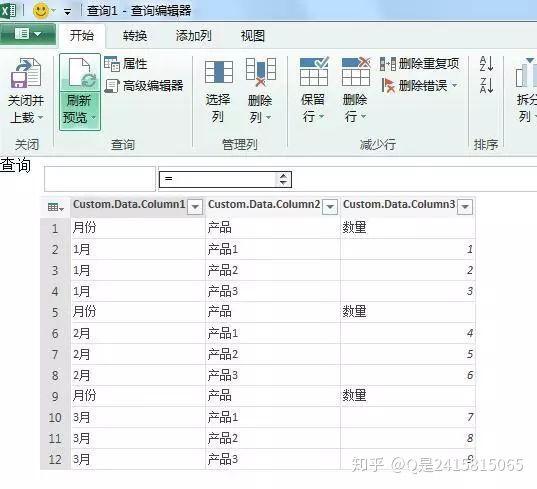Expand the 删除列 dropdown arrow
Screen dimensions: 537x489
click(x=268, y=117)
